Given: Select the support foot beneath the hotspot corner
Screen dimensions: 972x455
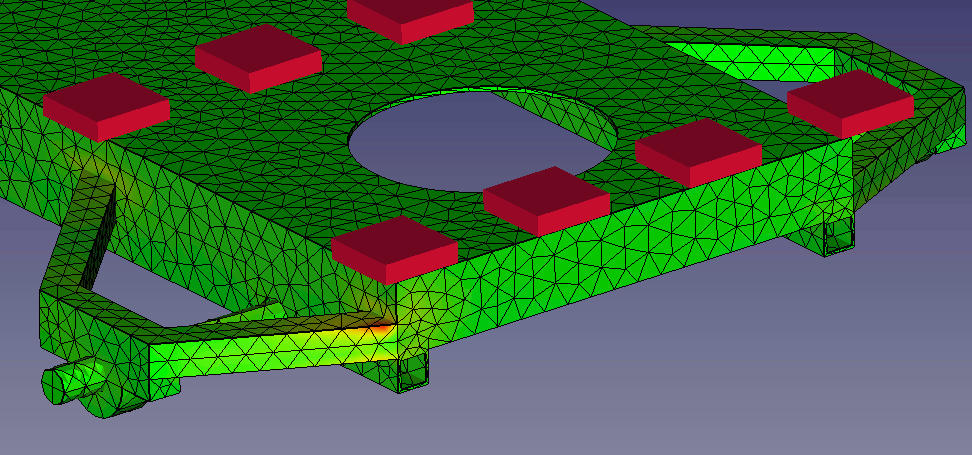Looking at the screenshot, I should [x=404, y=373].
